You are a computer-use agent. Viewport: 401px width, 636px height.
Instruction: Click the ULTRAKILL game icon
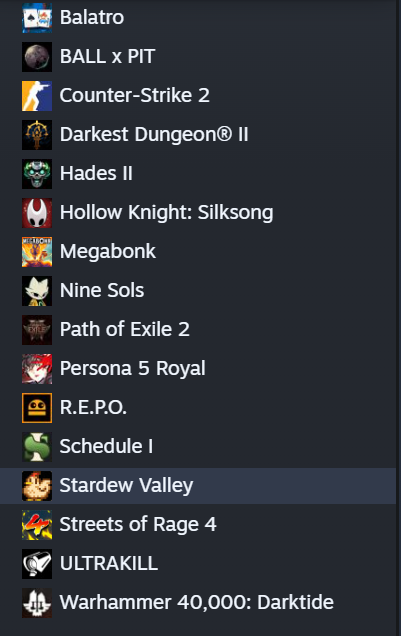[x=37, y=563]
